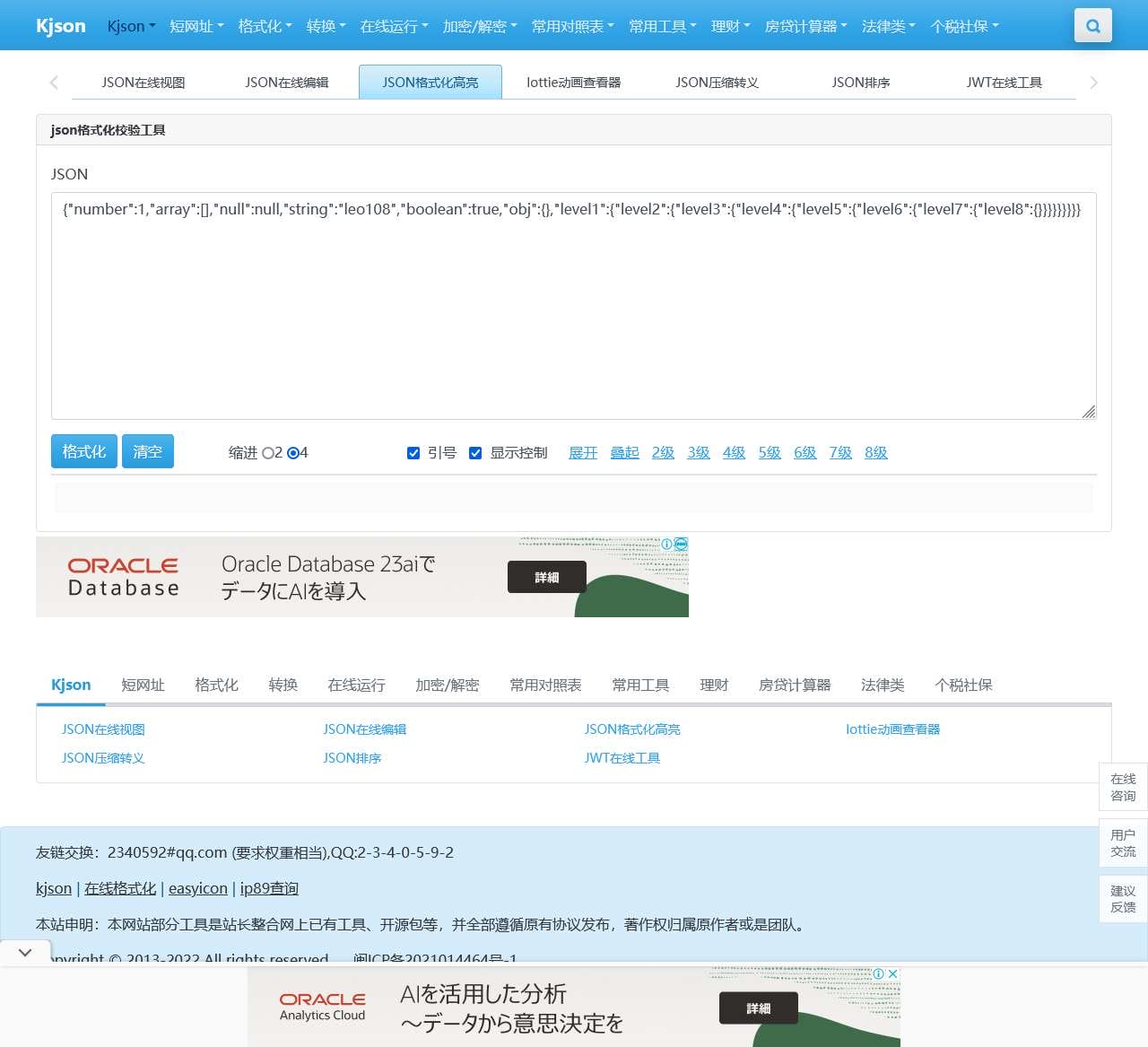Image resolution: width=1148 pixels, height=1047 pixels.
Task: Select the JSON格式化高亮 tab
Action: (430, 83)
